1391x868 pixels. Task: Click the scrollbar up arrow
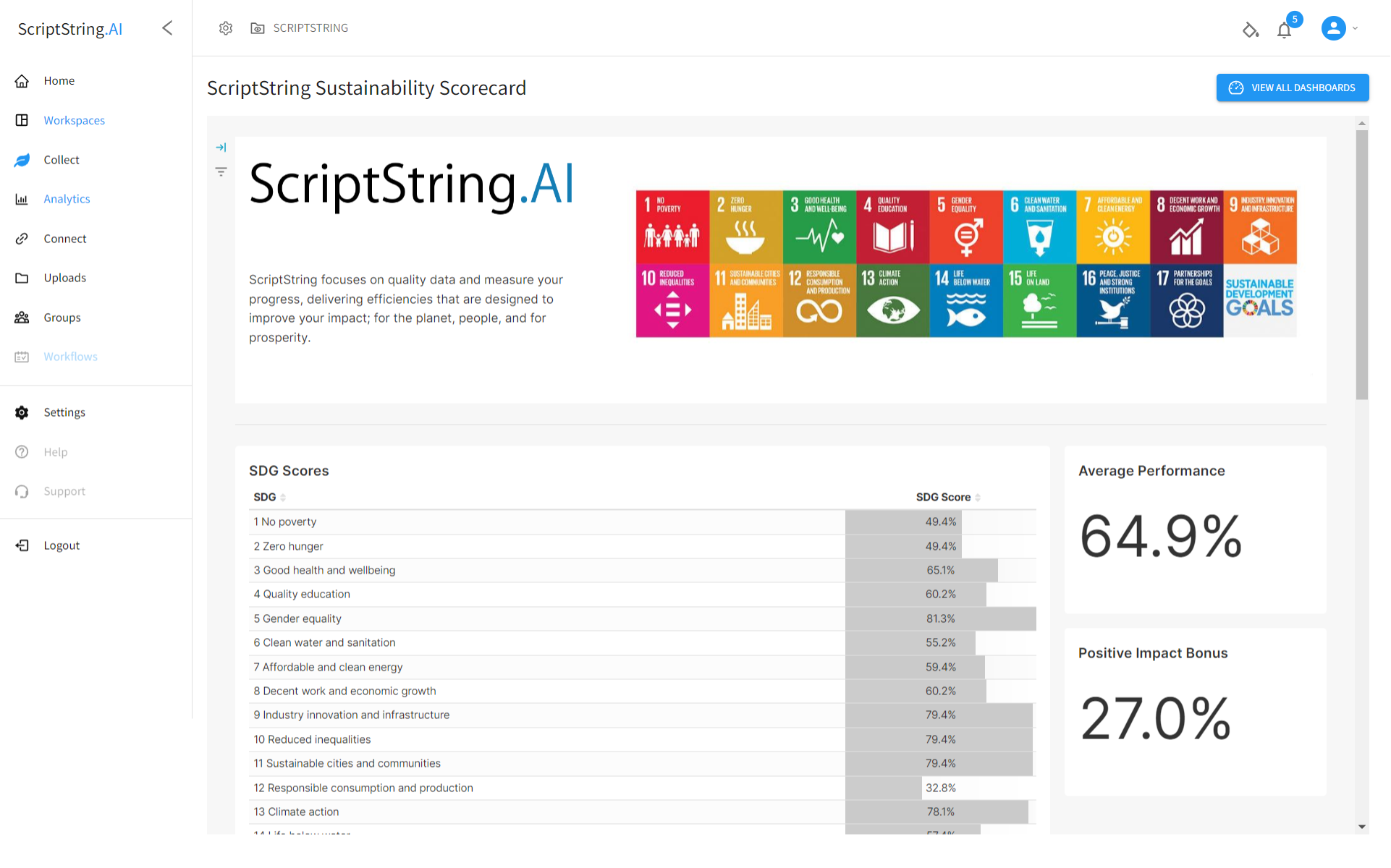(x=1361, y=124)
